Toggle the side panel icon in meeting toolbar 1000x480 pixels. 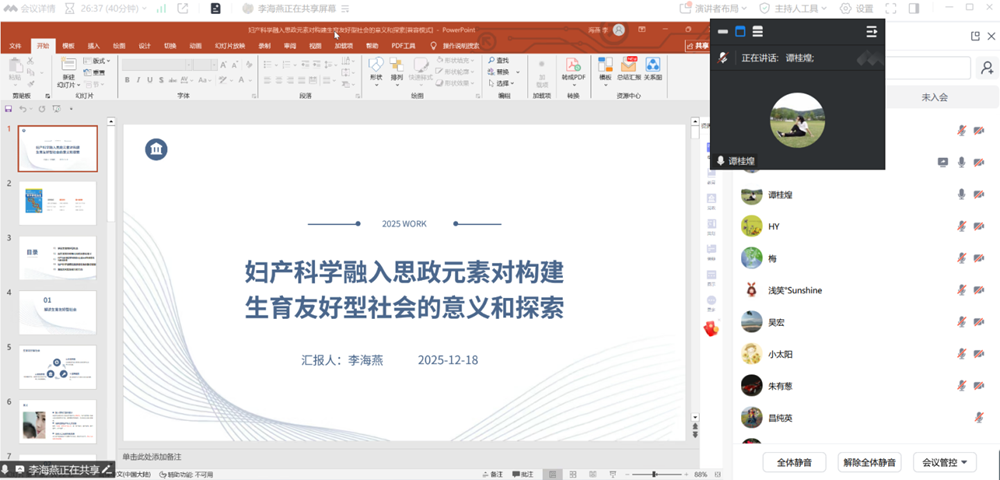pos(914,8)
